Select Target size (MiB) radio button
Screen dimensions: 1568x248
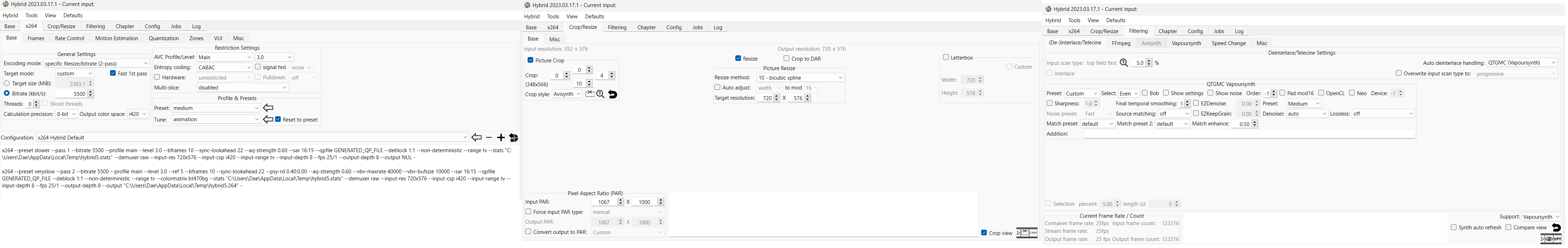[7, 83]
